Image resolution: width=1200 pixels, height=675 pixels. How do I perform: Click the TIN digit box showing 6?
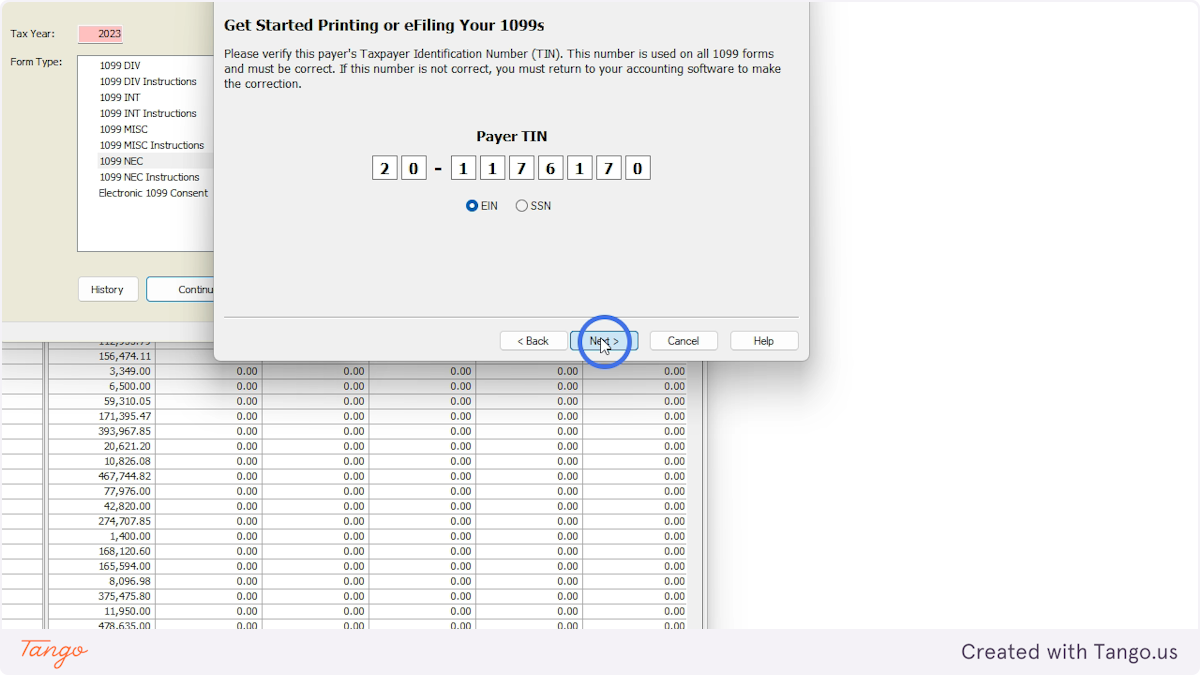[551, 168]
